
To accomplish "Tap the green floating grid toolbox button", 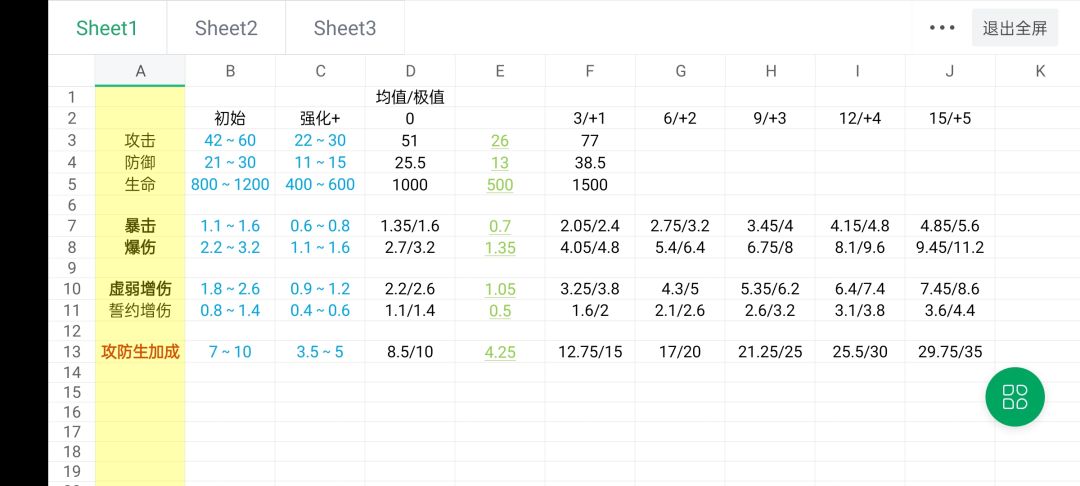I will pyautogui.click(x=1014, y=397).
